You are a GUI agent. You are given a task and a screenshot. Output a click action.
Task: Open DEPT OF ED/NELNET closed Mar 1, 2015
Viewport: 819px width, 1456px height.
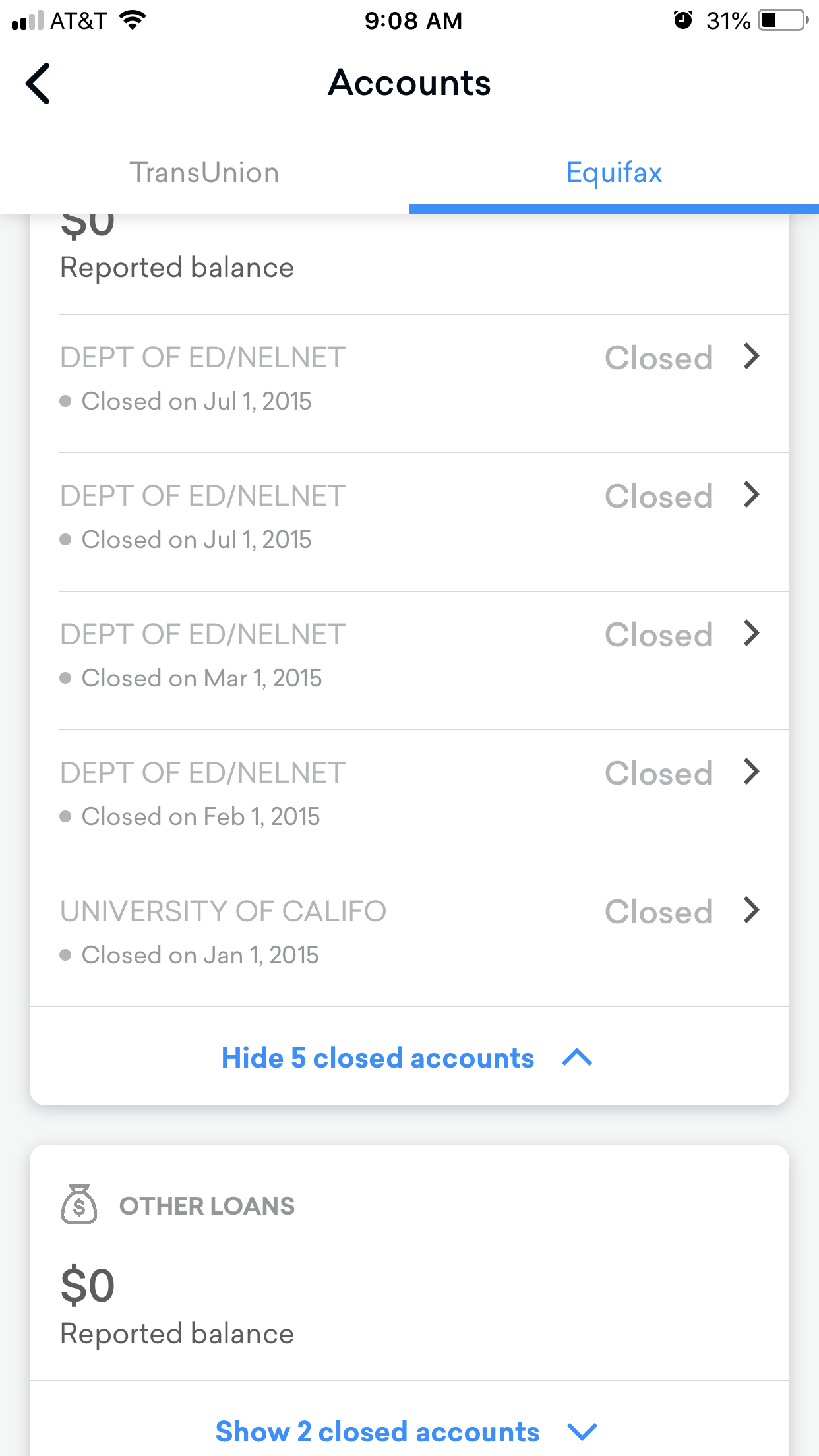[202, 635]
